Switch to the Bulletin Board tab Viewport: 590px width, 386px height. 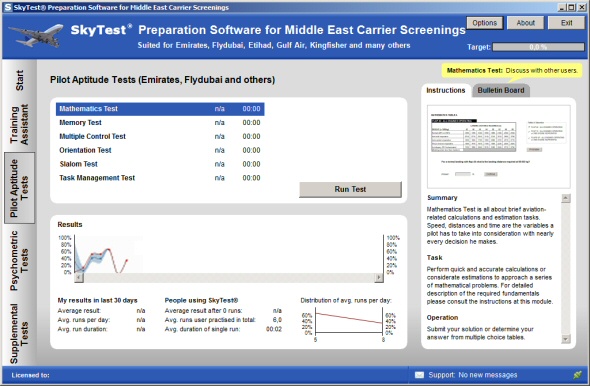tap(501, 90)
